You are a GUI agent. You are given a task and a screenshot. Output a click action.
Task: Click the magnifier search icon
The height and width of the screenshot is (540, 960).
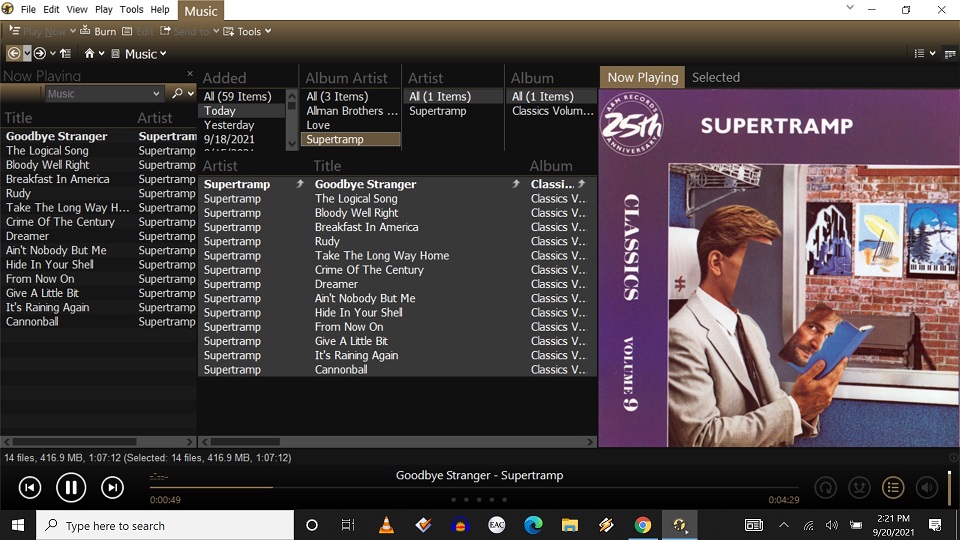177,93
